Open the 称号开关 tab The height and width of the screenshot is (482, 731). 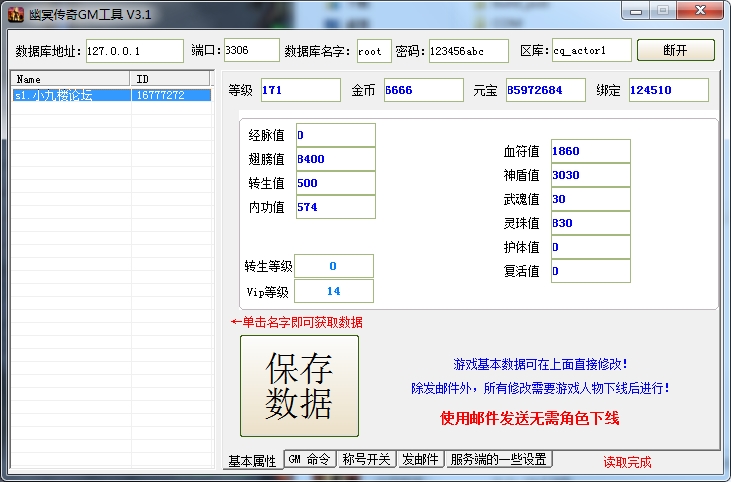coord(365,459)
